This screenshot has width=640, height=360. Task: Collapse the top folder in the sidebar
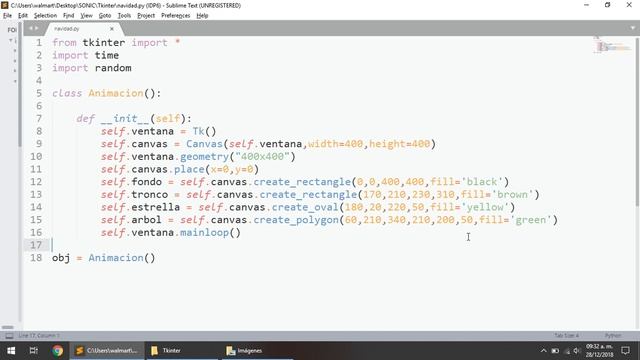[11, 40]
